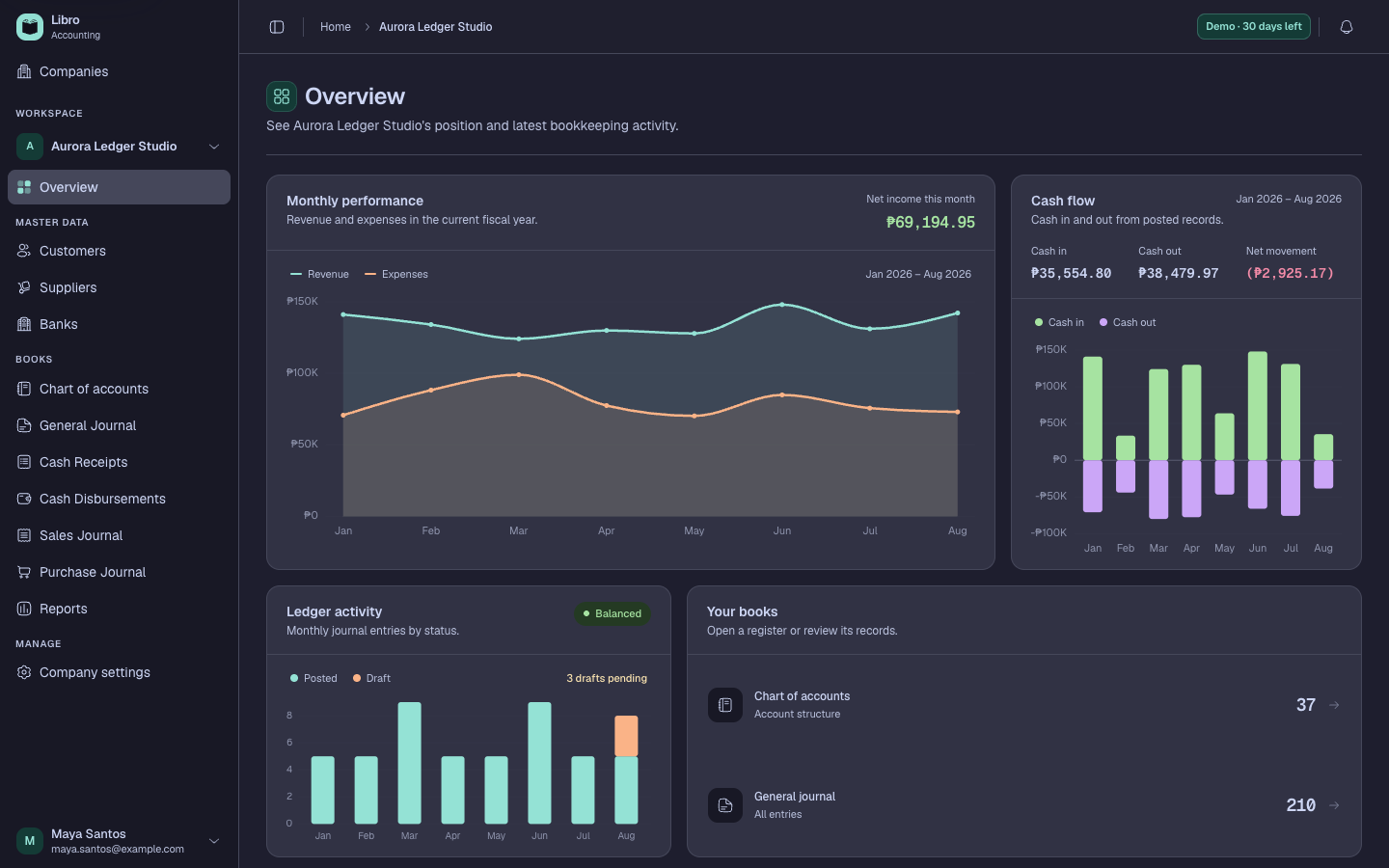
Task: Click the Chart of accounts sidebar icon
Action: (24, 389)
